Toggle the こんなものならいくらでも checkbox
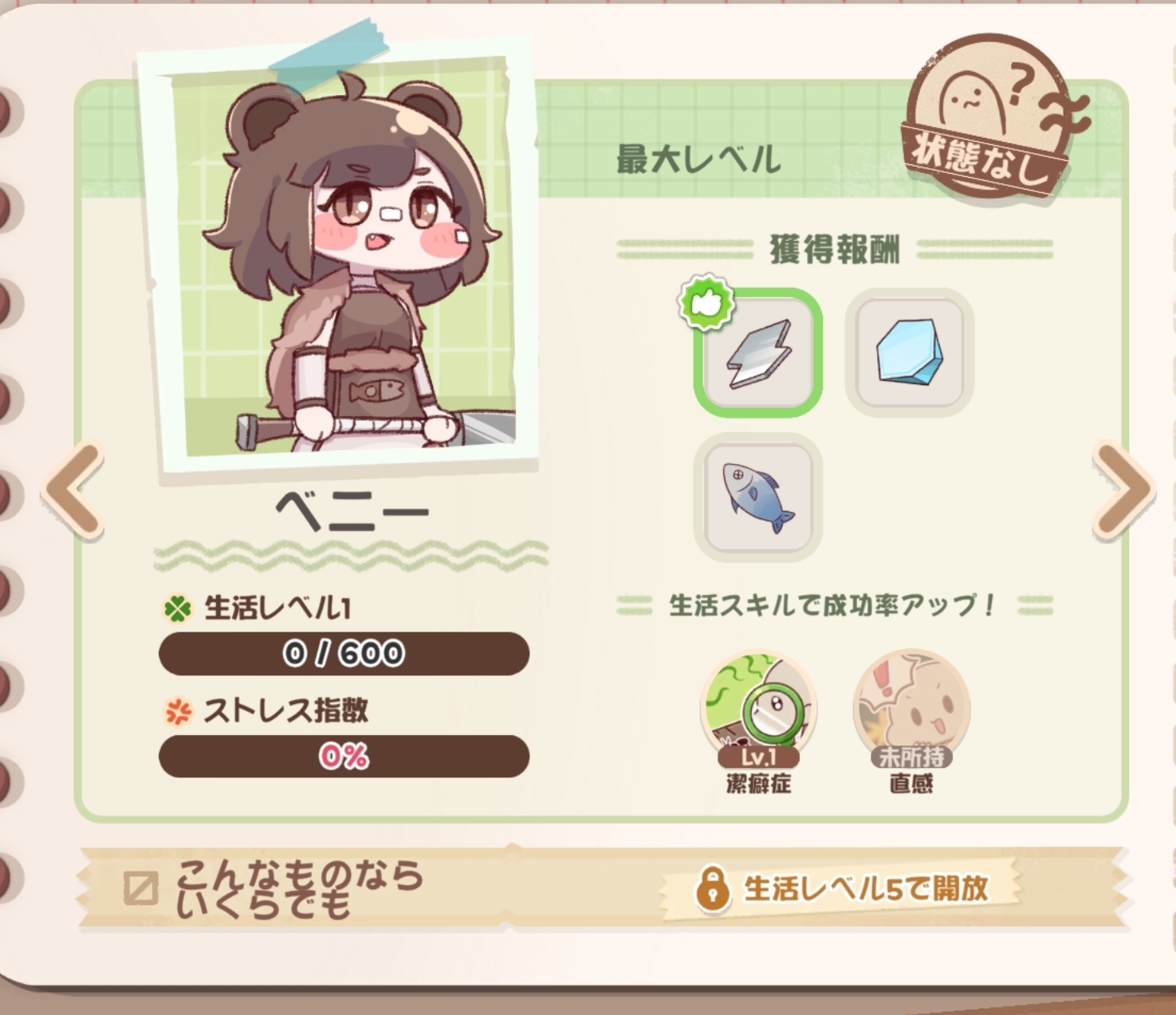The width and height of the screenshot is (1176, 1015). pos(140,888)
